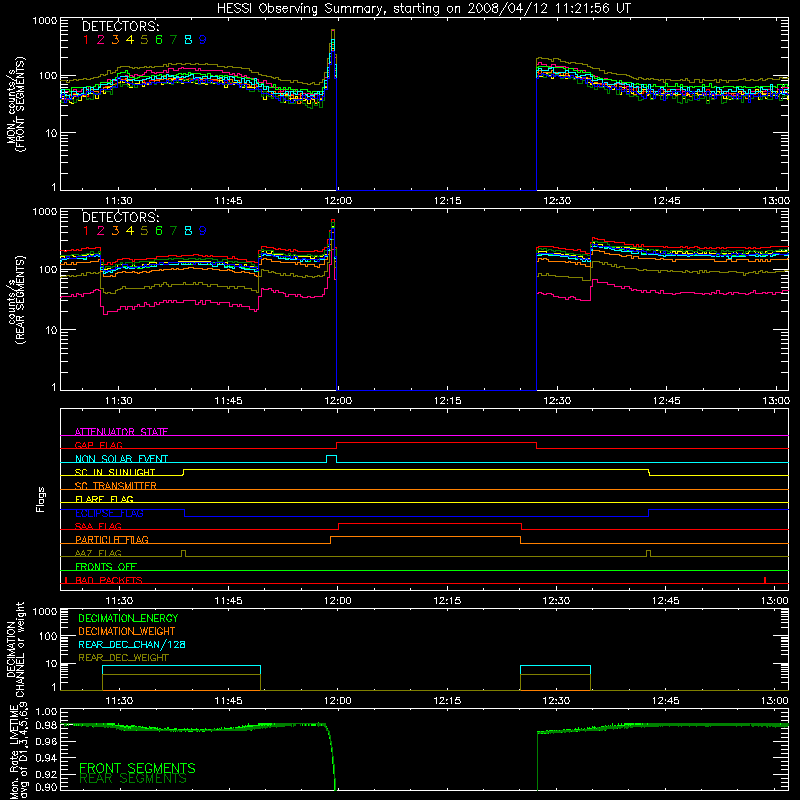Click the 0.94 livetime axis tick label
This screenshot has height=800, width=800.
pos(46,757)
